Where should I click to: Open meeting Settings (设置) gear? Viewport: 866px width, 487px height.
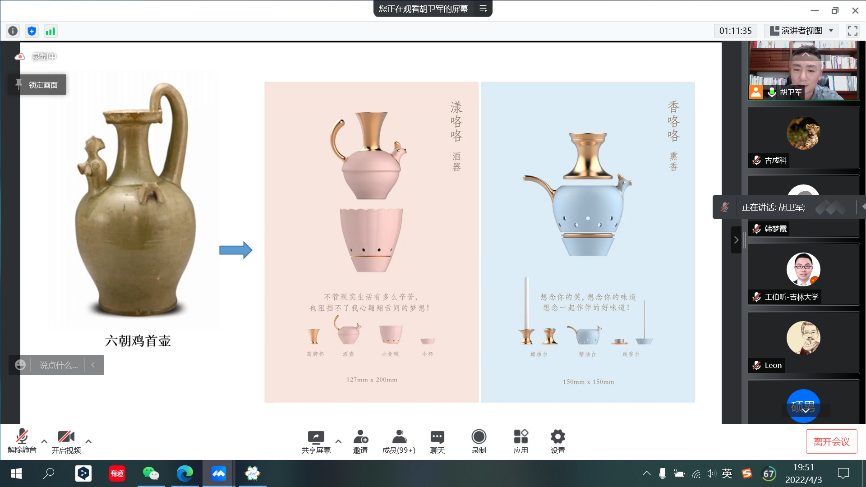[558, 441]
